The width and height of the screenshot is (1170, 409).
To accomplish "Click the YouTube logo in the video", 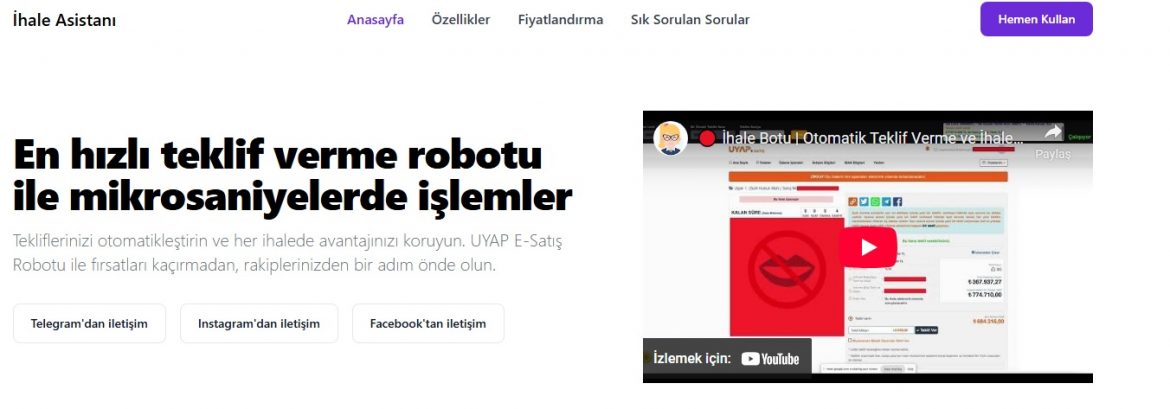I will click(770, 359).
